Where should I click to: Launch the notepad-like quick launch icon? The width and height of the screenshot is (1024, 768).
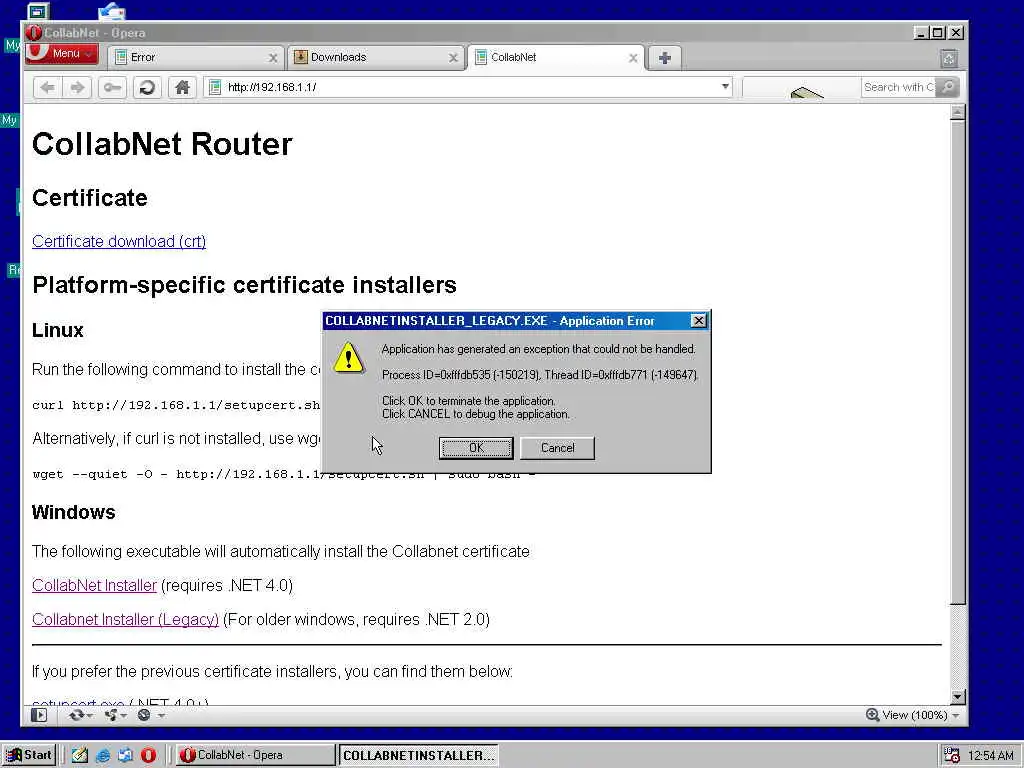80,756
